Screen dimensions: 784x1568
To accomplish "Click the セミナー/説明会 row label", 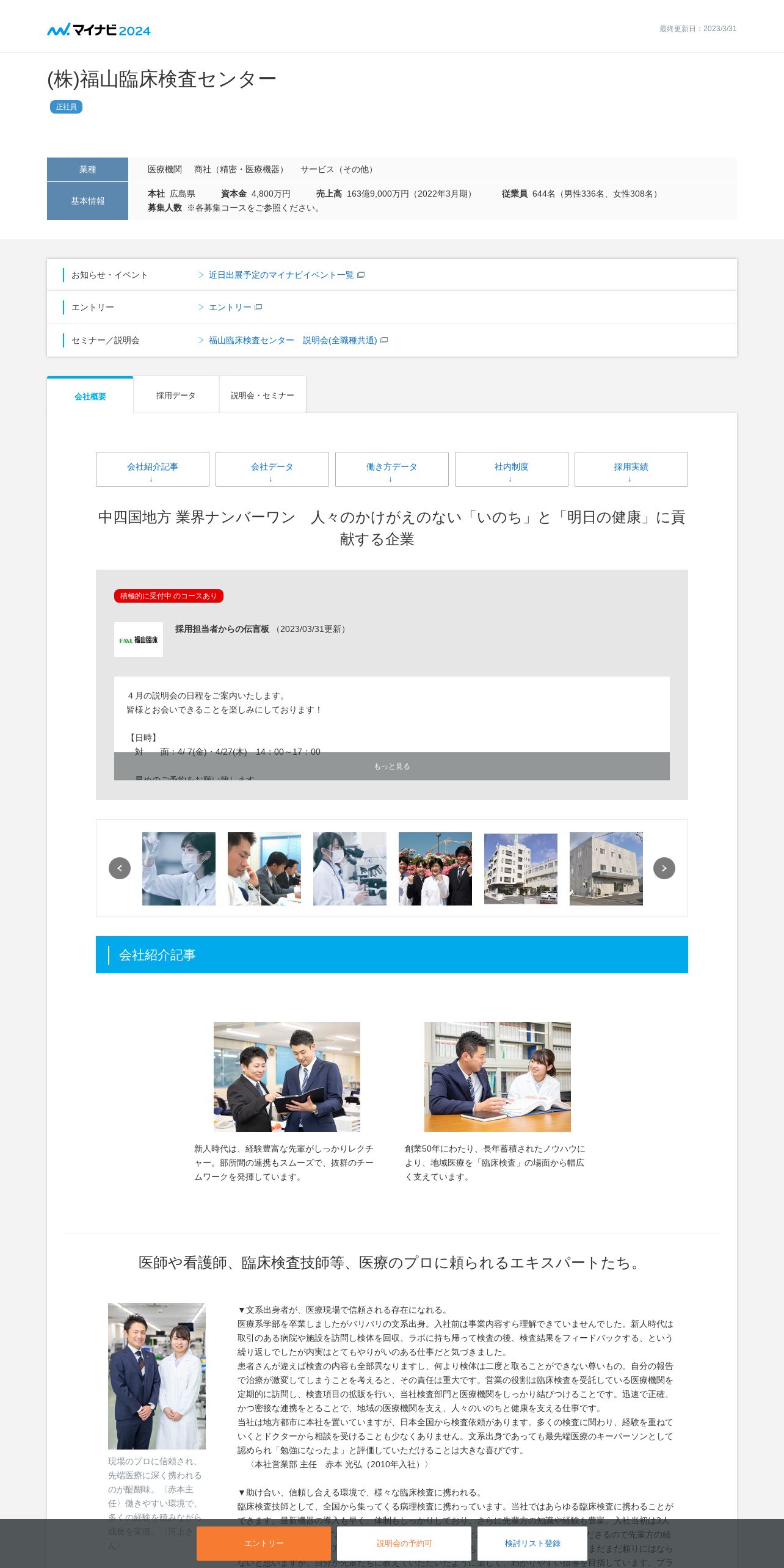I will [106, 340].
